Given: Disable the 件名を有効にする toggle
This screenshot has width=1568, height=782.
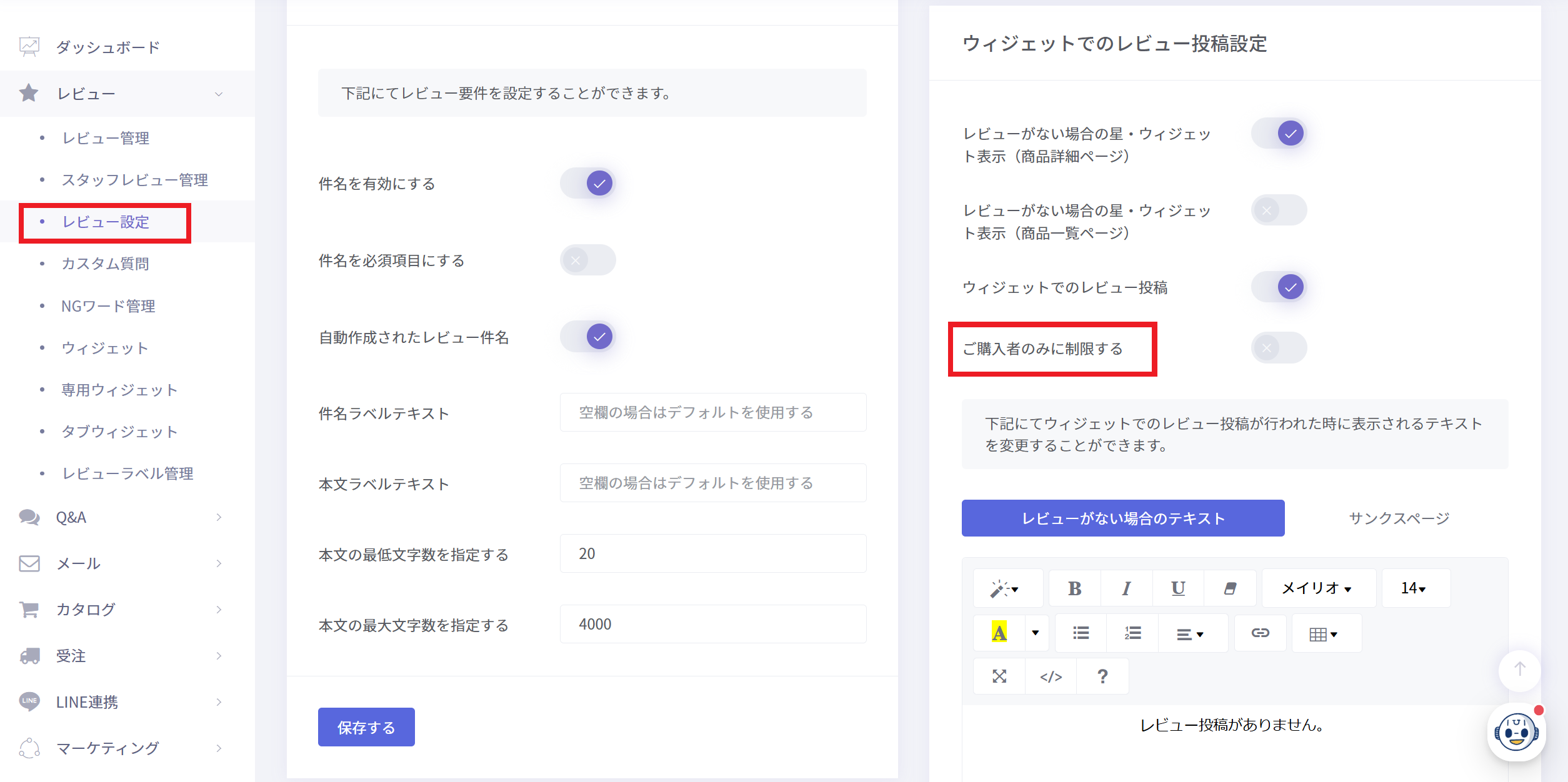Looking at the screenshot, I should click(x=588, y=184).
